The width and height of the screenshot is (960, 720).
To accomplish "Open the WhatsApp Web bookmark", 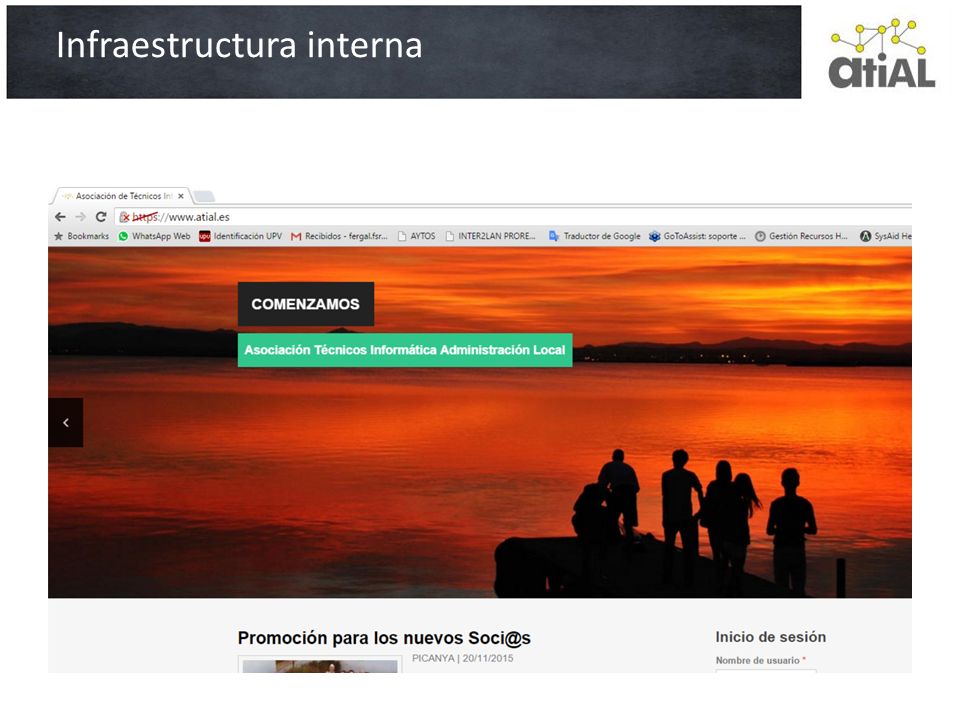I will point(154,236).
